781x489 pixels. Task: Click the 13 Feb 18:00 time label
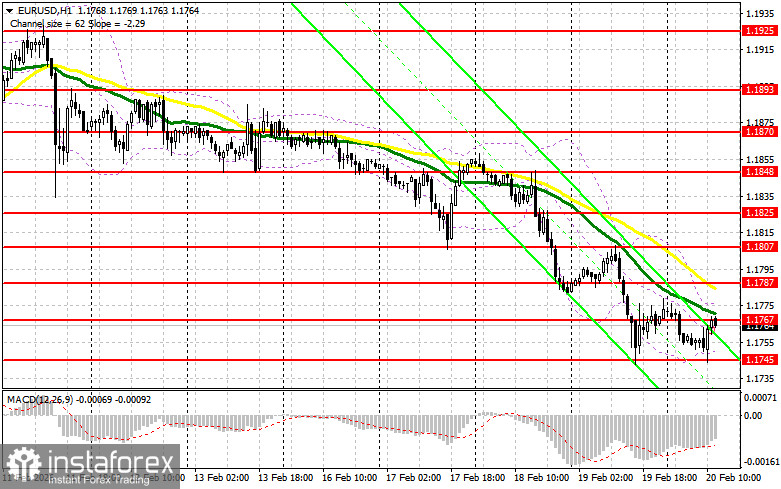[x=286, y=478]
